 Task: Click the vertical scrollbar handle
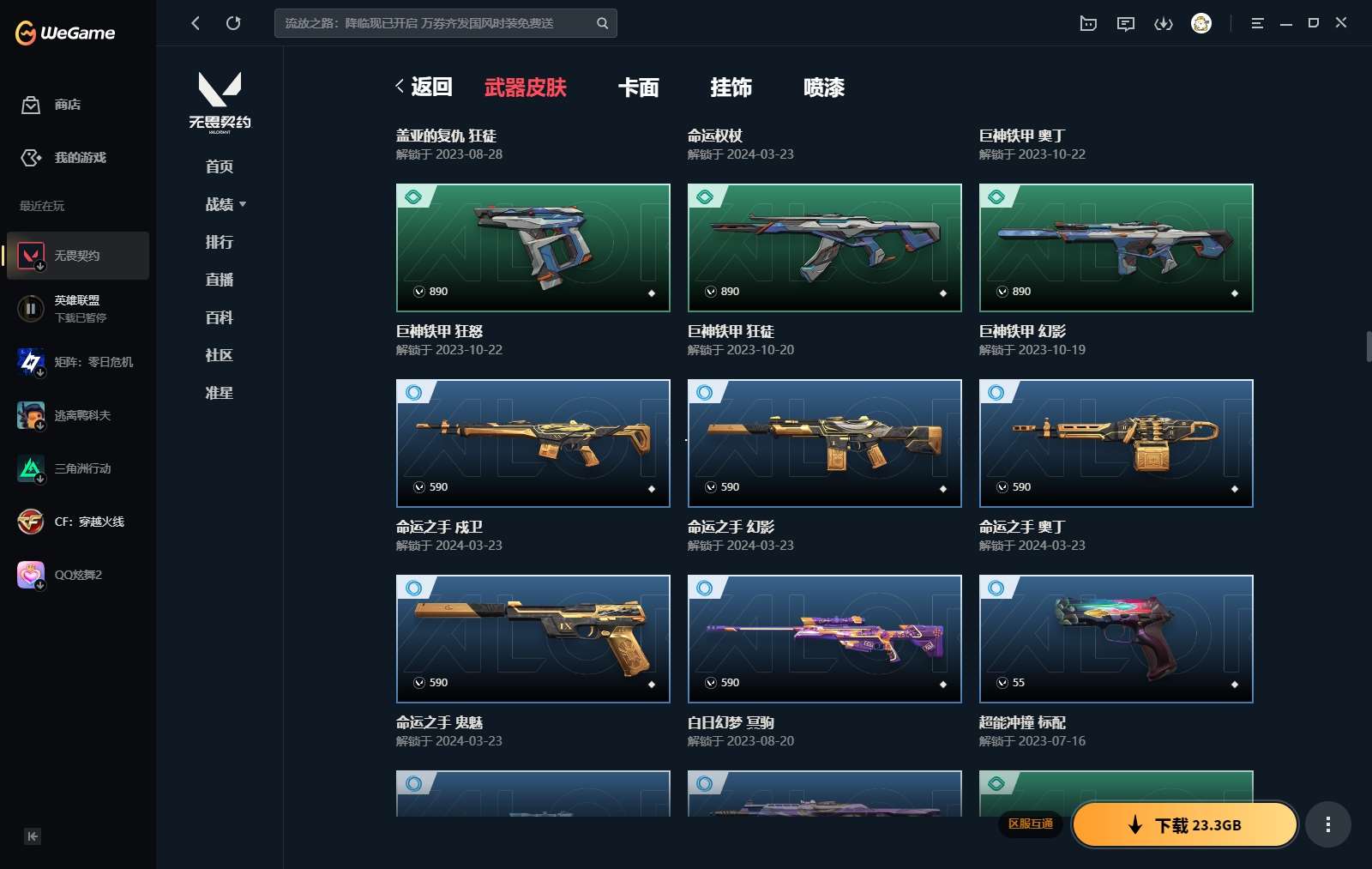[1369, 346]
